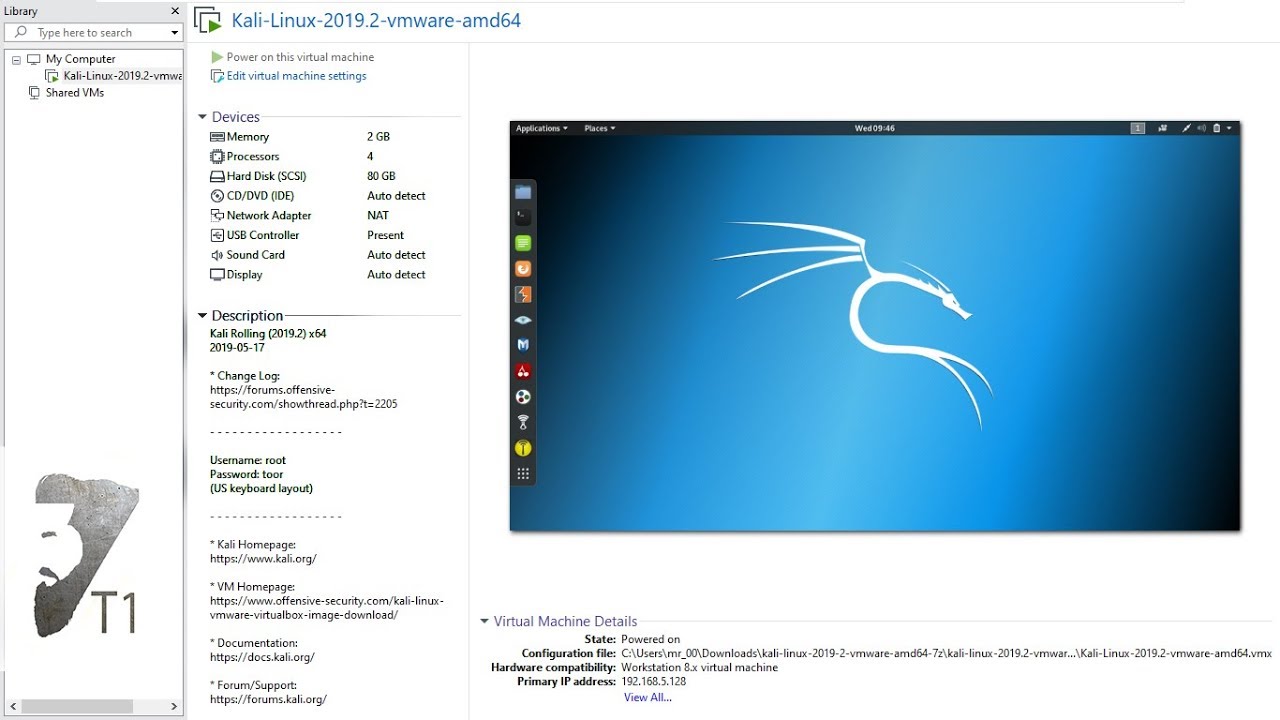
Task: Collapse the Devices section
Action: tap(202, 117)
